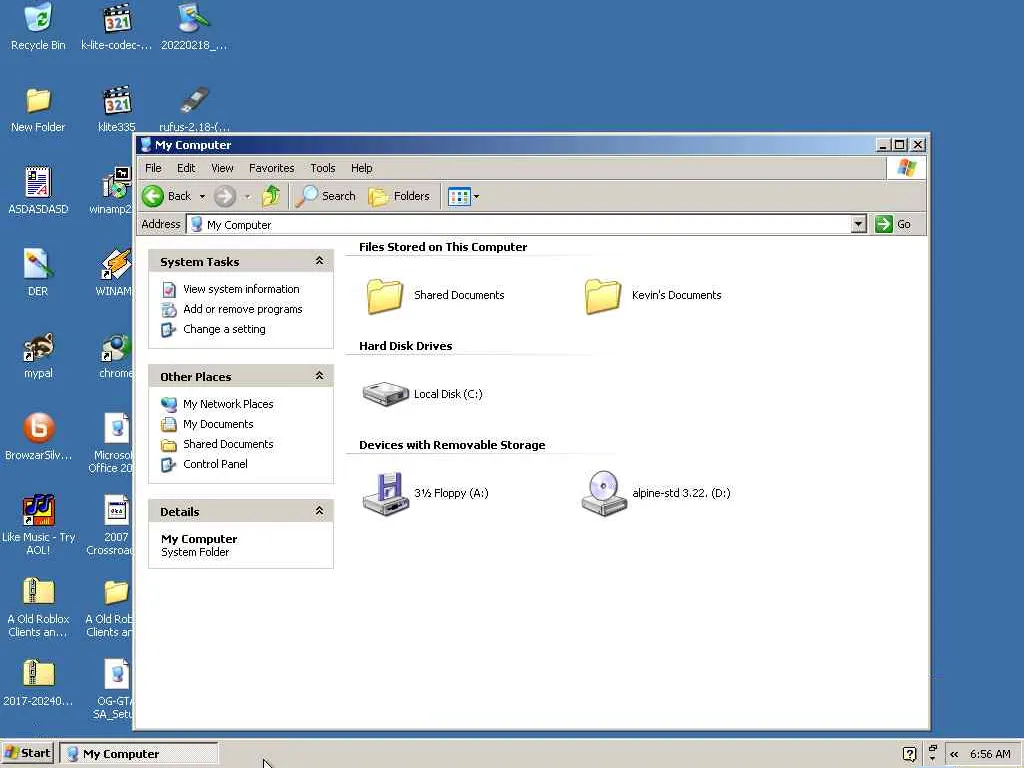This screenshot has height=768, width=1024.
Task: Go up one folder level
Action: pyautogui.click(x=271, y=196)
